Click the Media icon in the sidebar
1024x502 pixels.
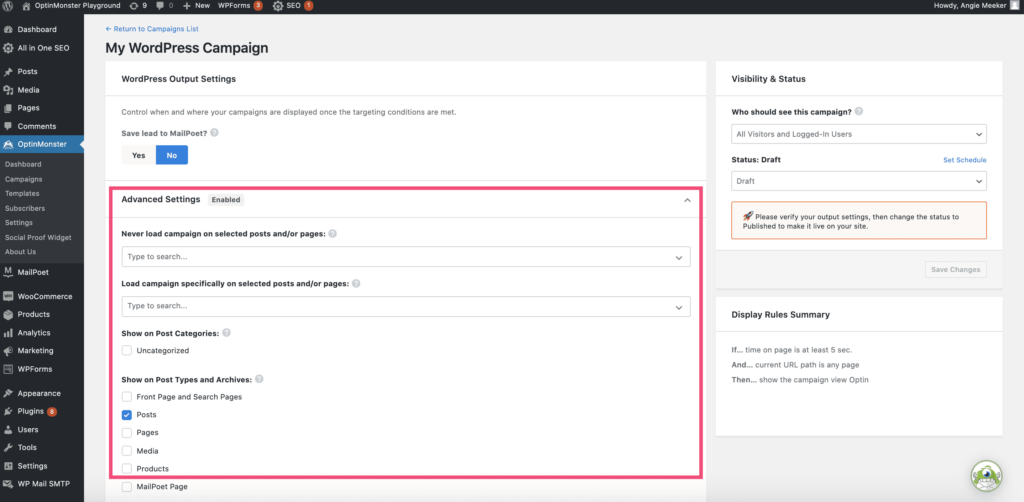pos(8,90)
